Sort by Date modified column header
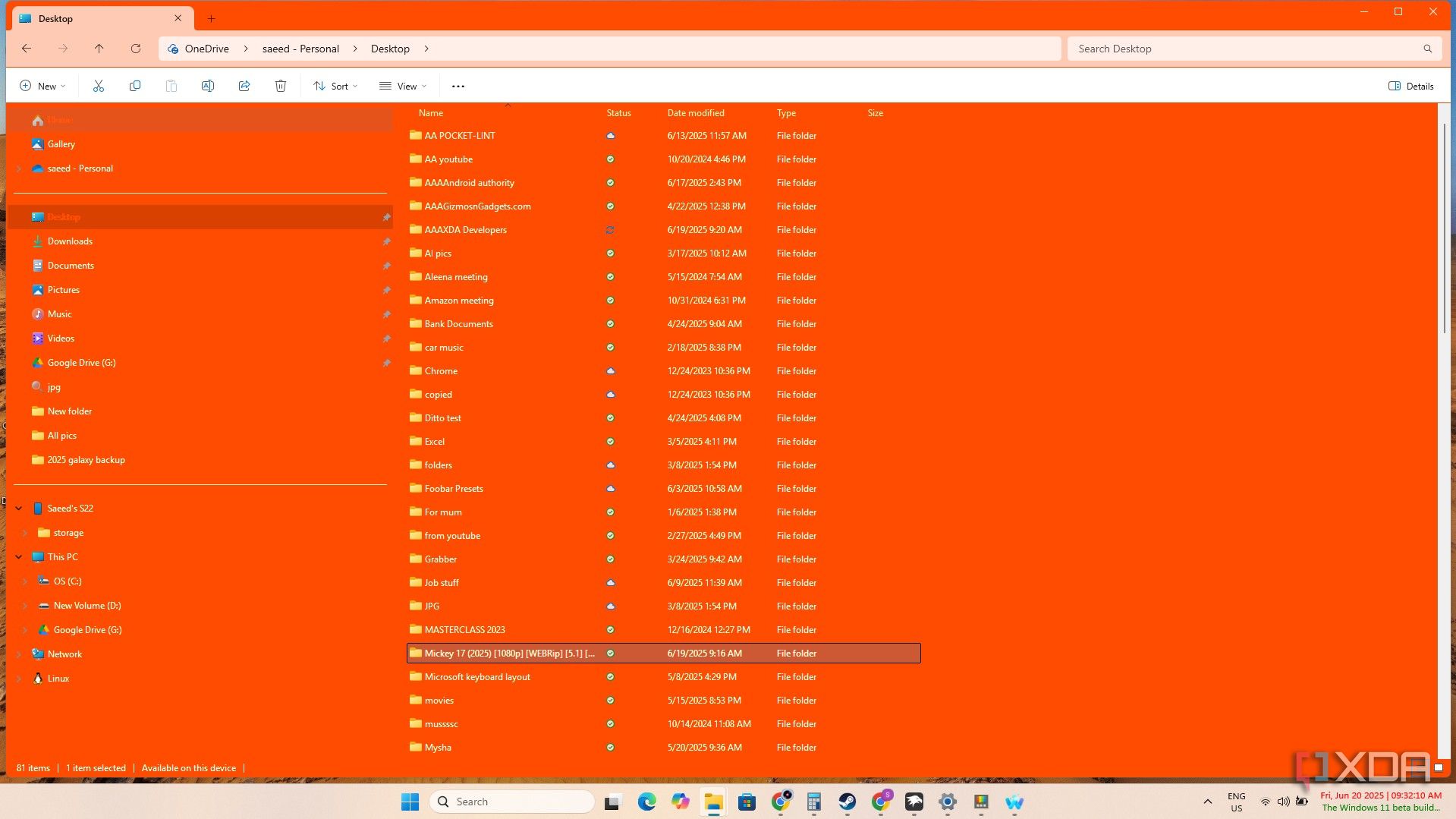The image size is (1456, 819). (x=696, y=113)
